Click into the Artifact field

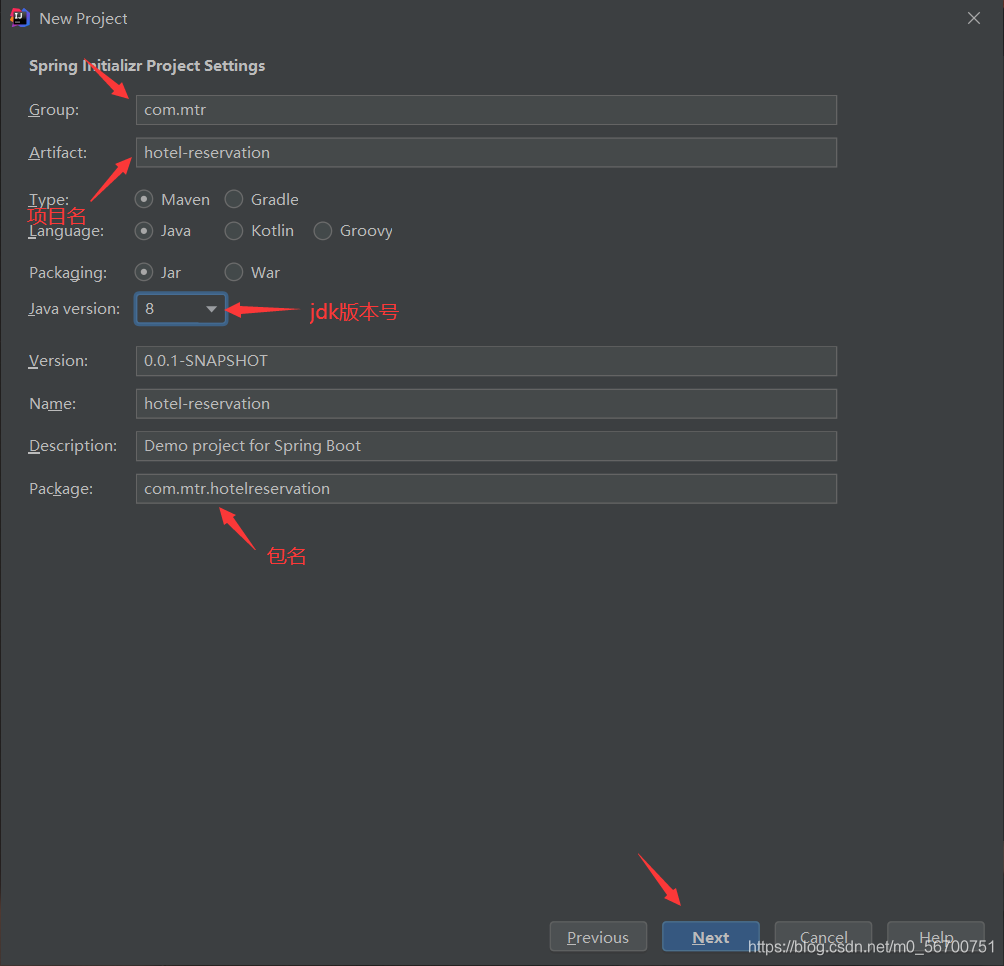point(486,152)
